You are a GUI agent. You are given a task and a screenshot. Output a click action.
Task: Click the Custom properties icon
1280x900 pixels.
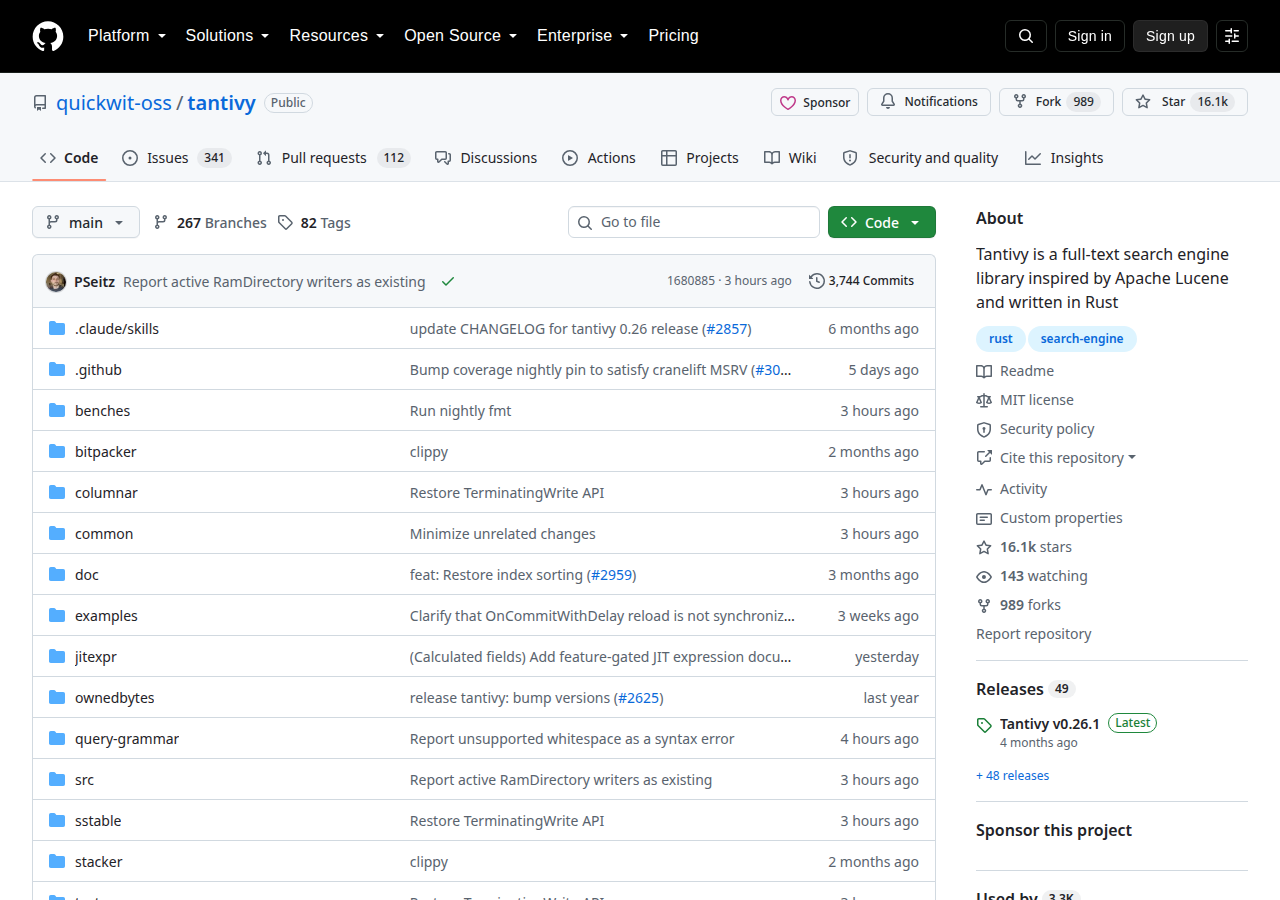point(984,518)
